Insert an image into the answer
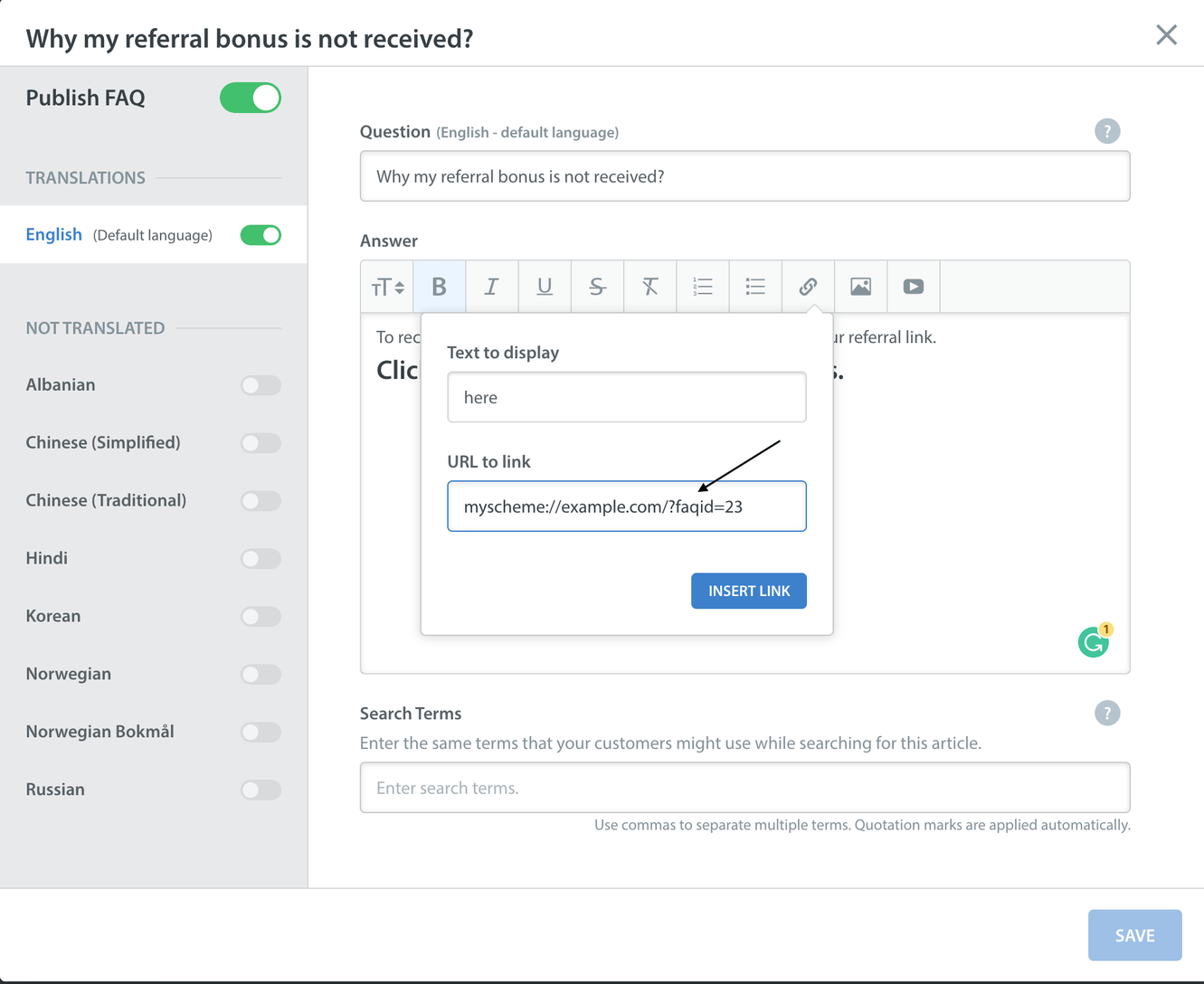Image resolution: width=1204 pixels, height=984 pixels. pyautogui.click(x=860, y=286)
